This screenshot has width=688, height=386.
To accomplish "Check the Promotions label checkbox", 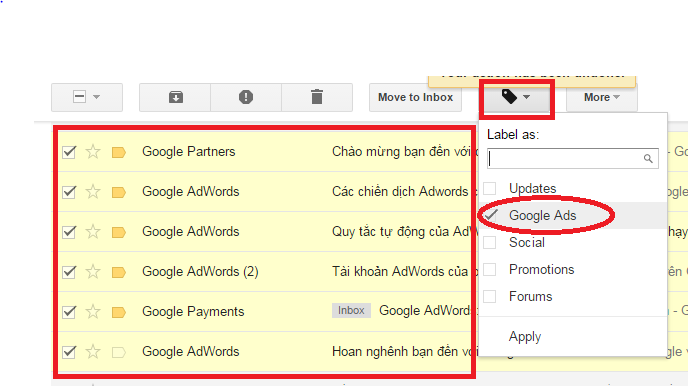I will 490,269.
